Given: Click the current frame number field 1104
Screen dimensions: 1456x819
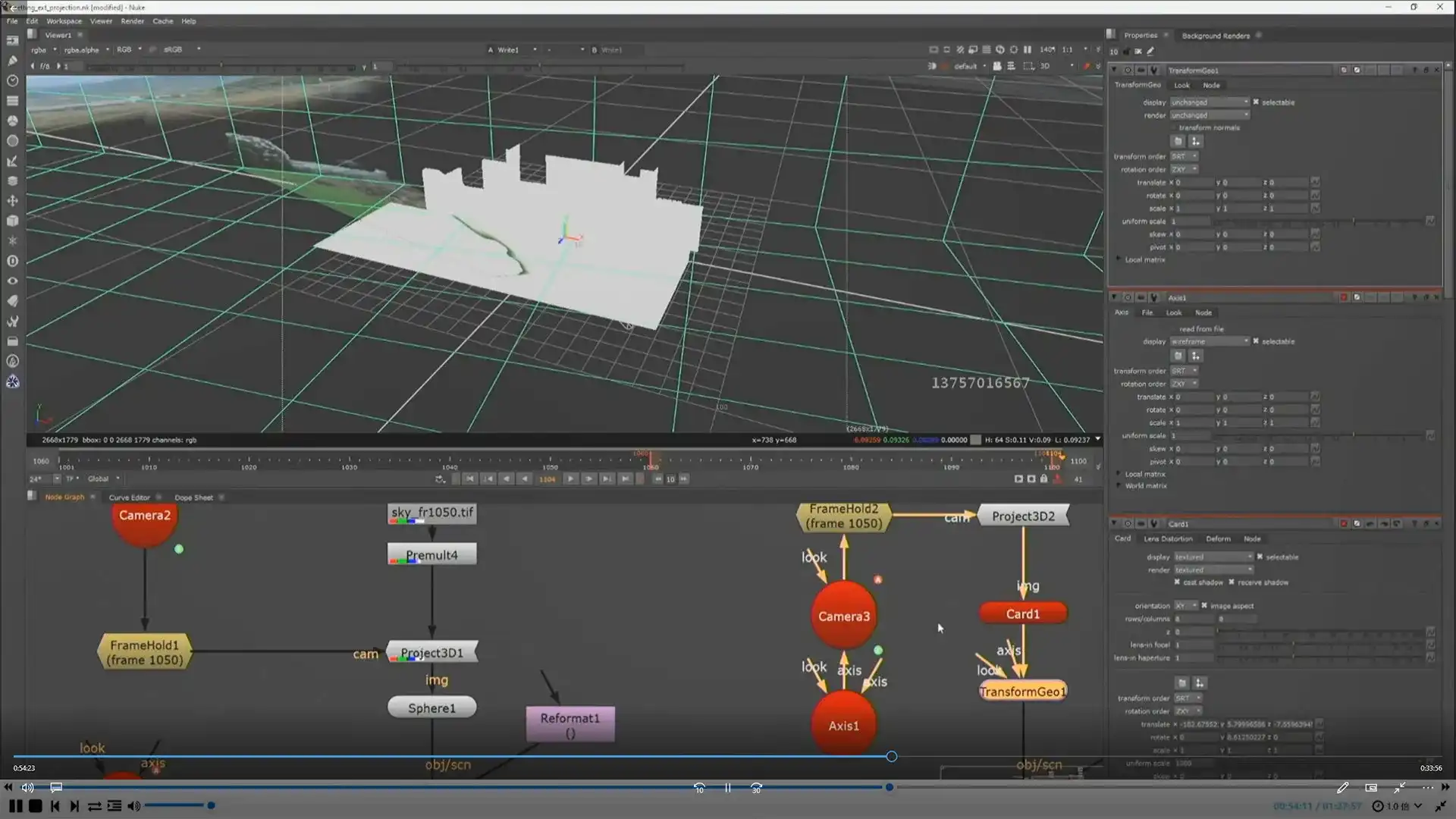Looking at the screenshot, I should 547,479.
